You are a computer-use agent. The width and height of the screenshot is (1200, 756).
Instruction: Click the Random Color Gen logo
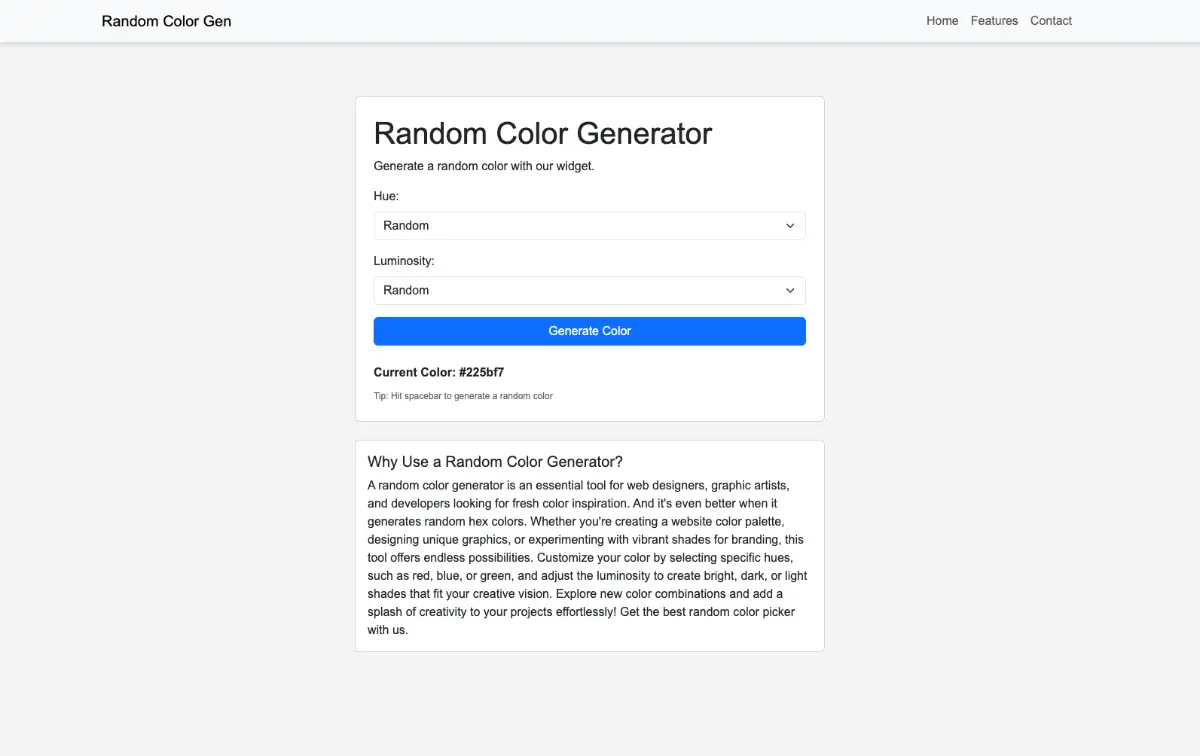coord(166,20)
